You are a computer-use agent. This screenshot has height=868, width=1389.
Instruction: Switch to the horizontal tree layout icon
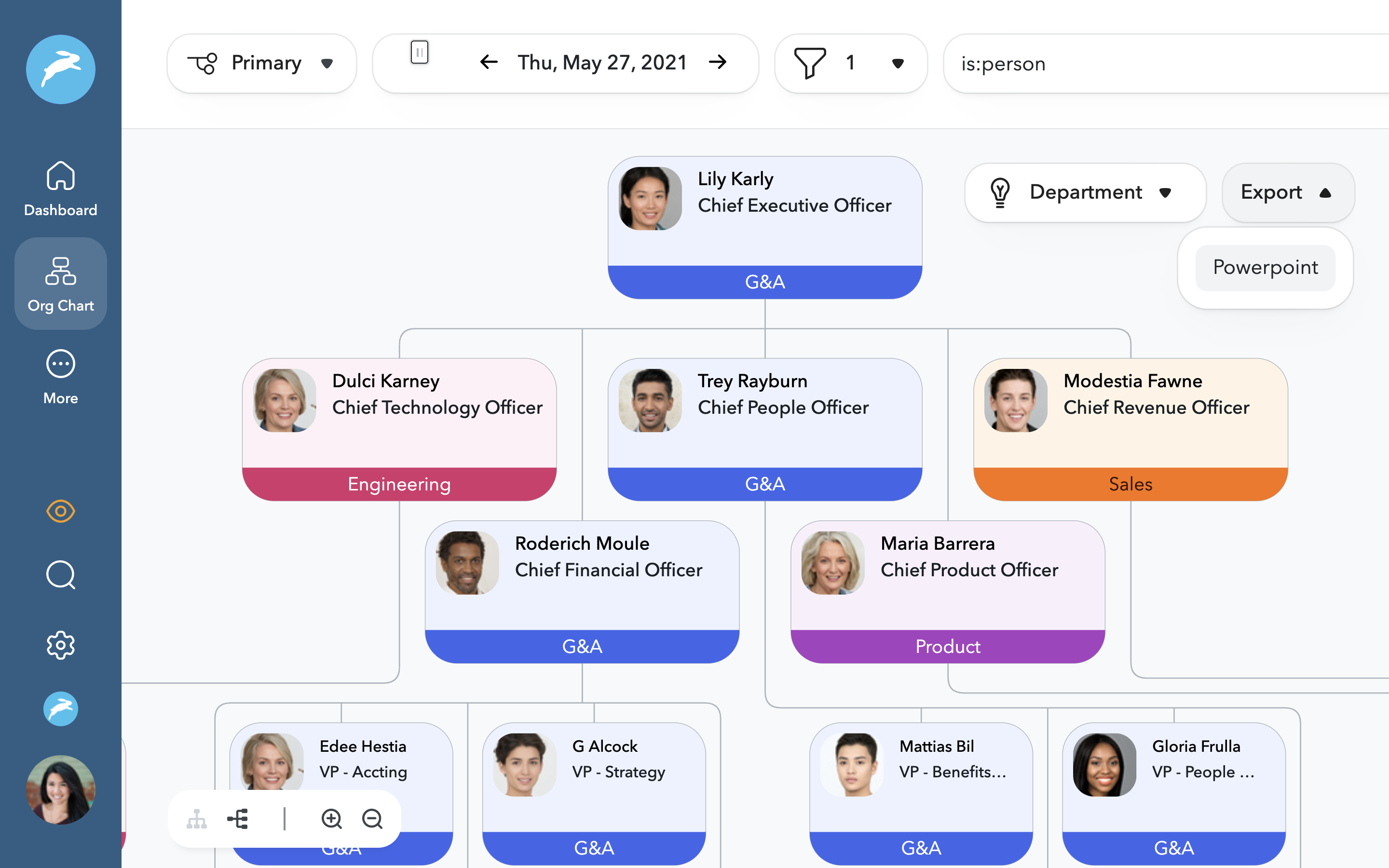click(x=238, y=819)
